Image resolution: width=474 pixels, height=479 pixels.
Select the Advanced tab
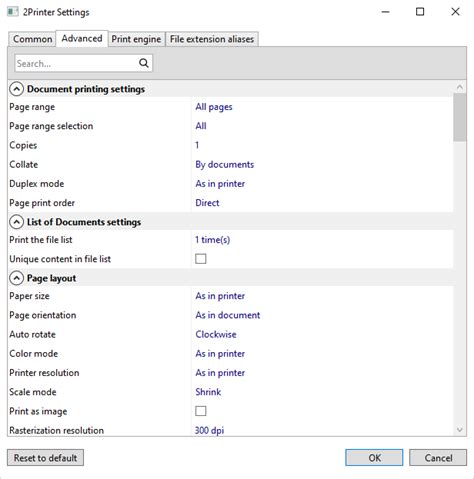[x=82, y=38]
